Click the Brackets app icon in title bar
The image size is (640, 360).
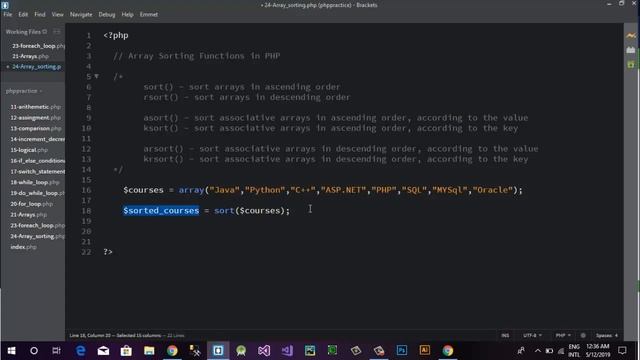(x=5, y=5)
